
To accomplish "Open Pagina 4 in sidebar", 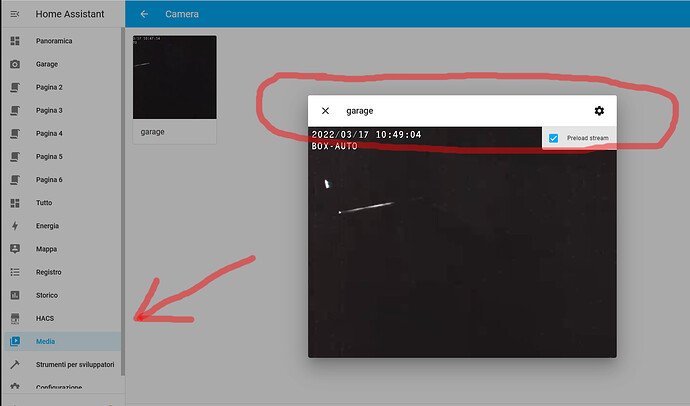I will click(62, 133).
